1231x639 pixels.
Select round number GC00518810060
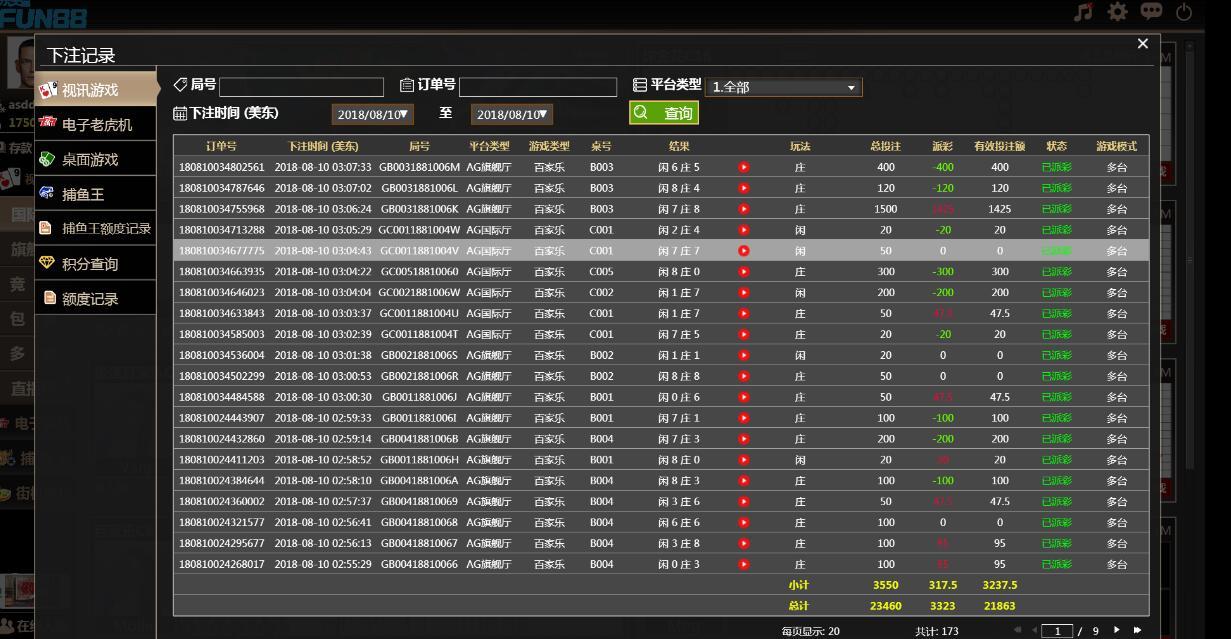click(419, 272)
